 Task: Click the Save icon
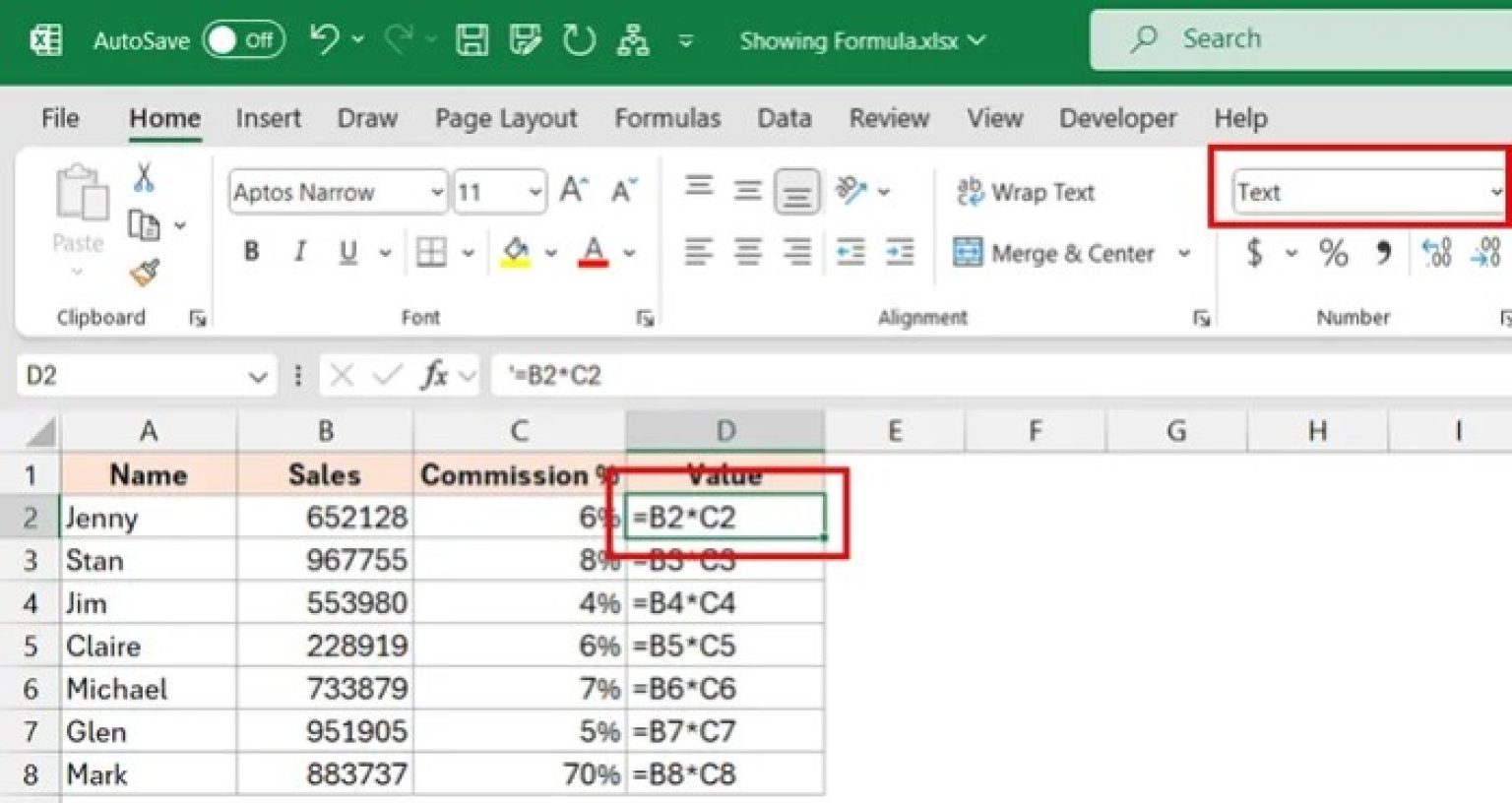click(x=472, y=39)
